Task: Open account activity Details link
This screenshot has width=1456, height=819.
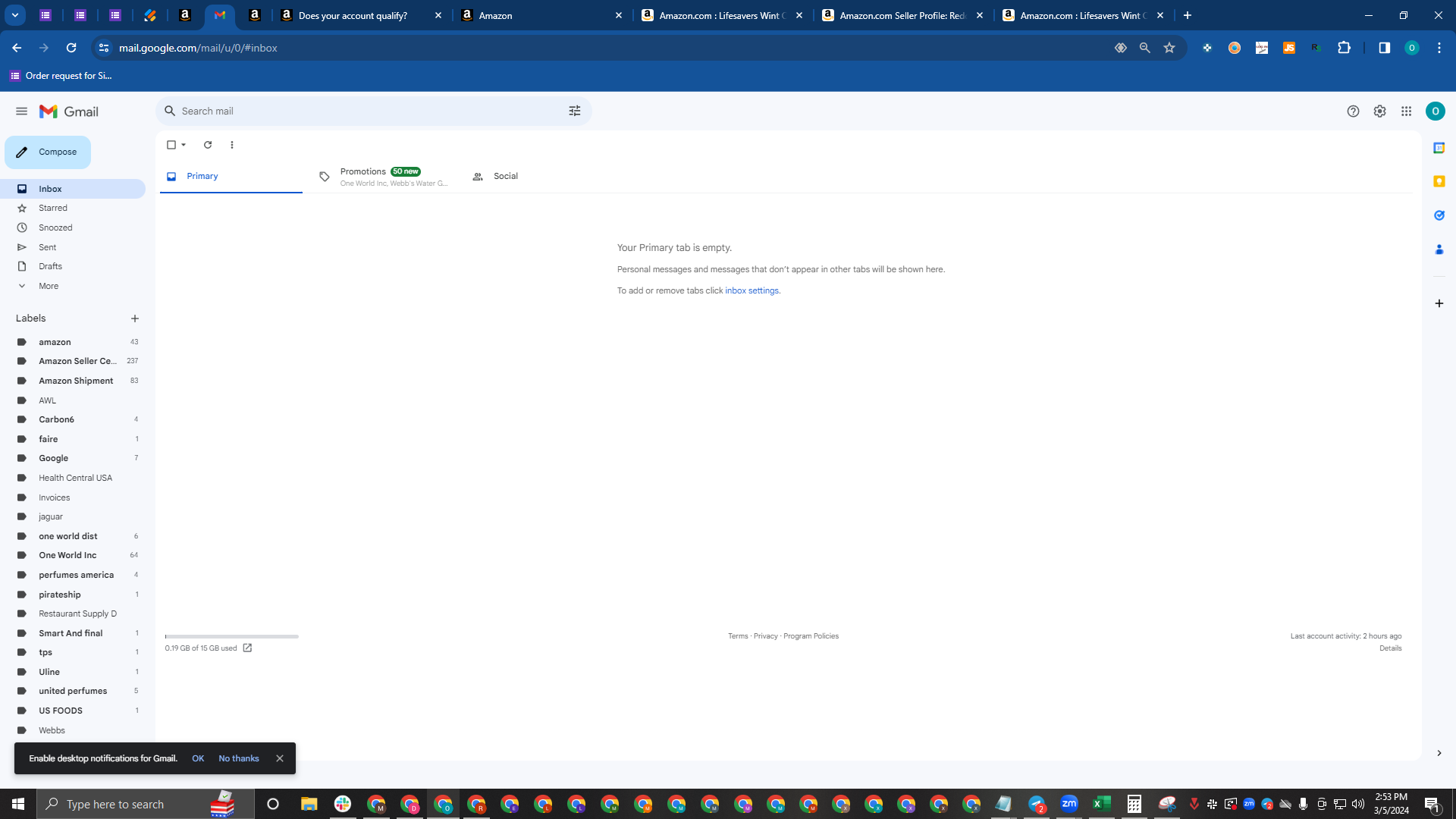Action: (1390, 648)
